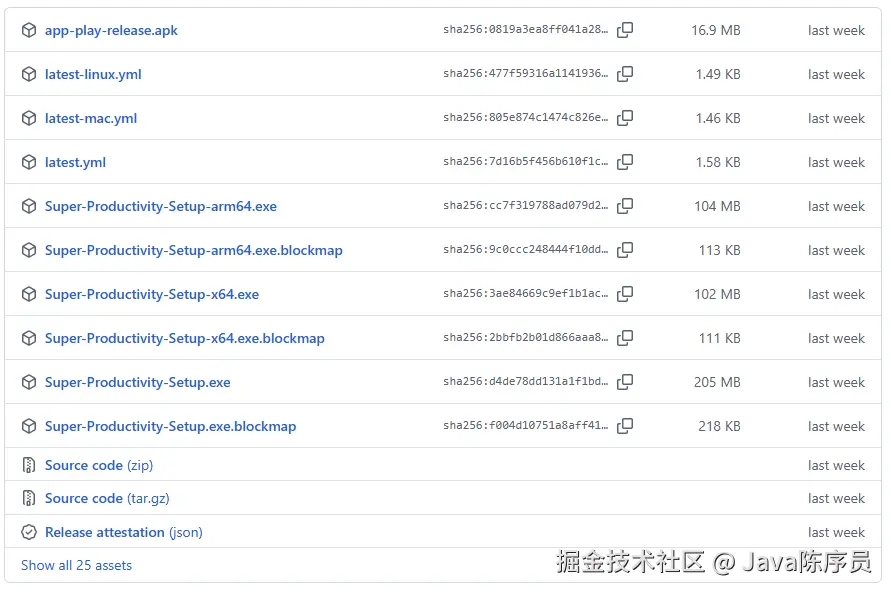
Task: Select hash text sha256:477f59316a1141936…
Action: click(x=526, y=73)
